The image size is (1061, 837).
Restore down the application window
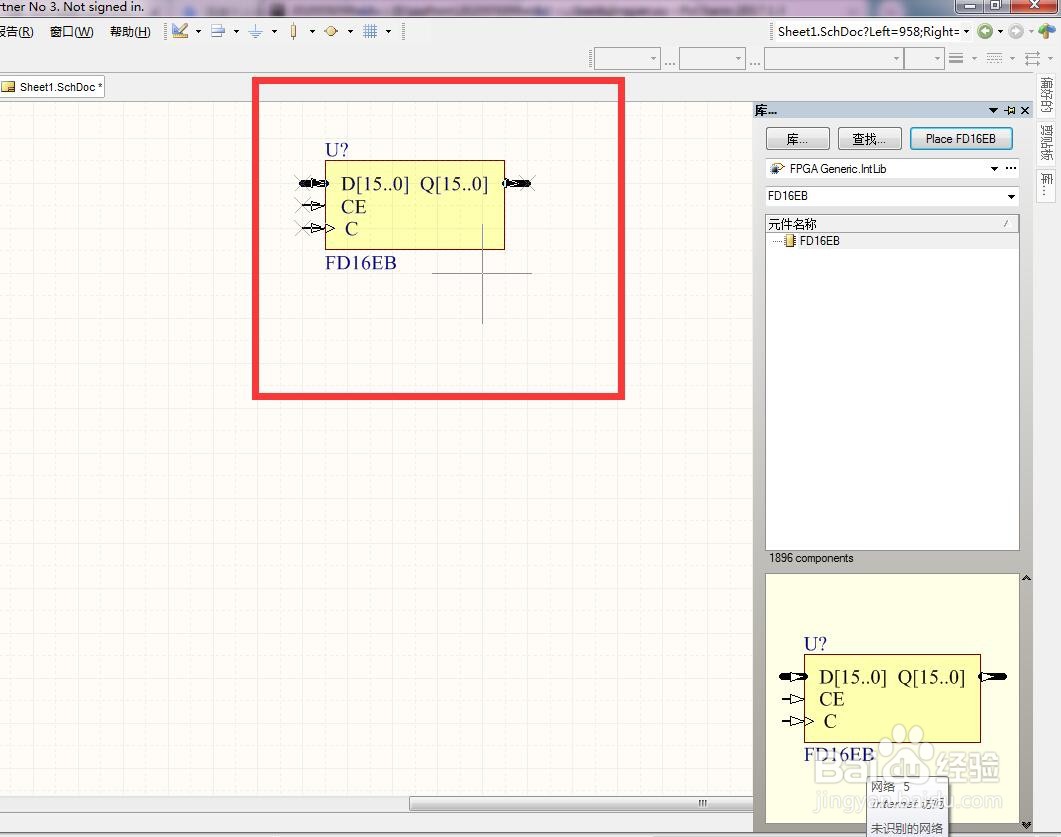tap(995, 5)
